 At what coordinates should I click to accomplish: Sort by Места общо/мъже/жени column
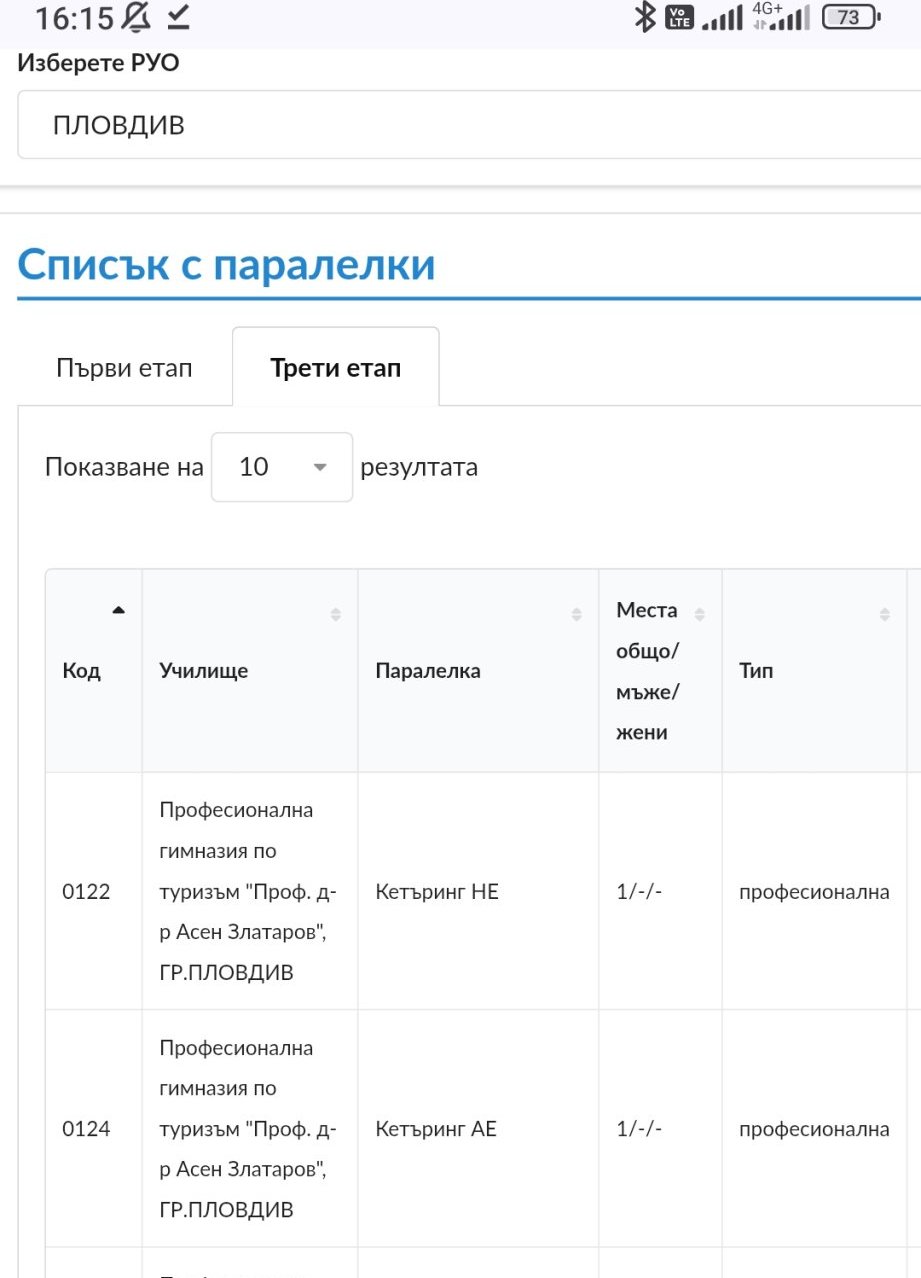(700, 614)
